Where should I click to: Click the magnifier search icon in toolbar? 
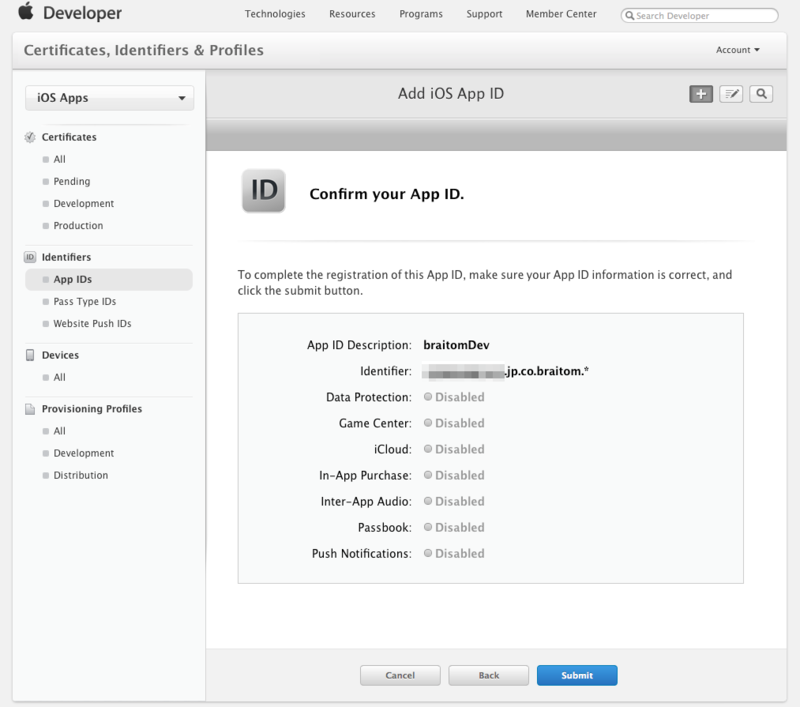point(761,94)
